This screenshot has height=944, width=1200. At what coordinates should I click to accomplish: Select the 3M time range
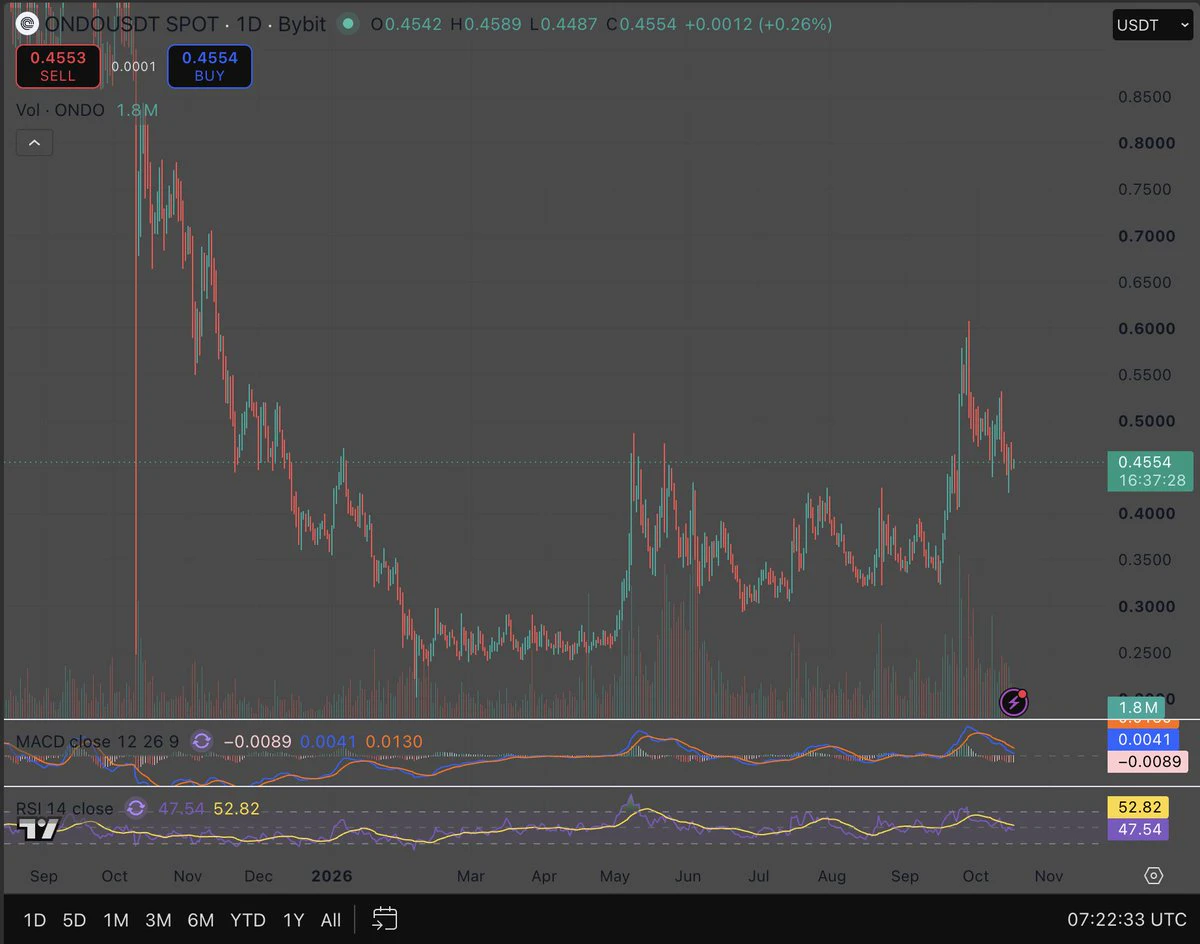pyautogui.click(x=158, y=920)
